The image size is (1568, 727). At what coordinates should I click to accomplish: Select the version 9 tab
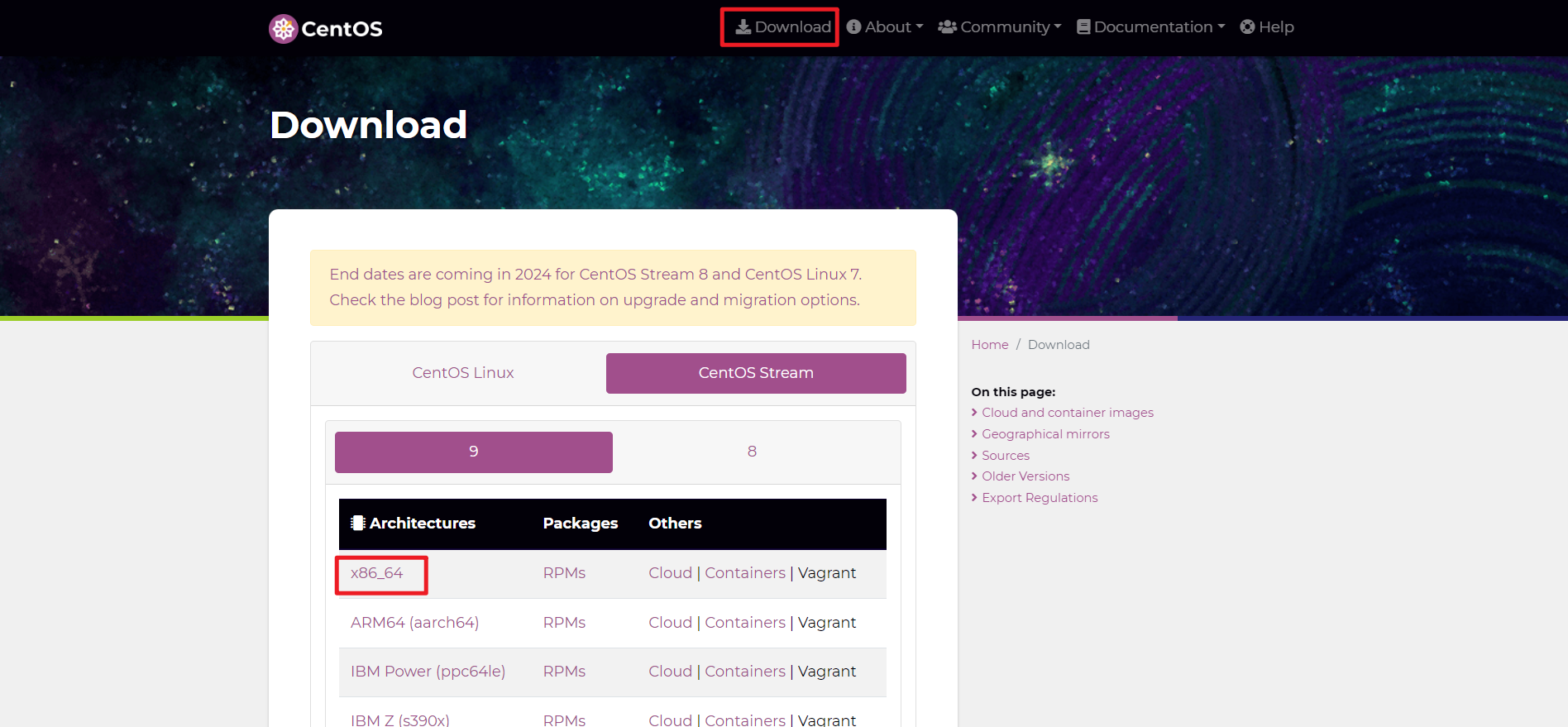(474, 452)
